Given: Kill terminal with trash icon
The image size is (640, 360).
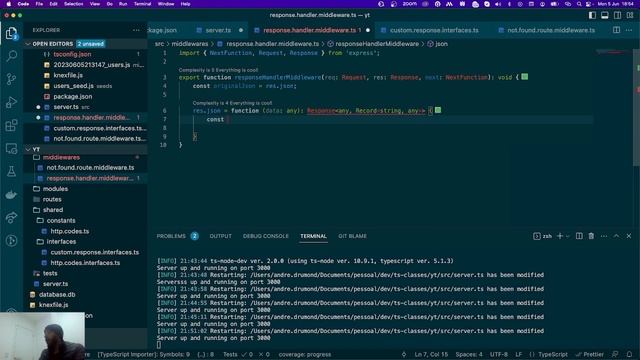Looking at the screenshot, I should coord(591,236).
